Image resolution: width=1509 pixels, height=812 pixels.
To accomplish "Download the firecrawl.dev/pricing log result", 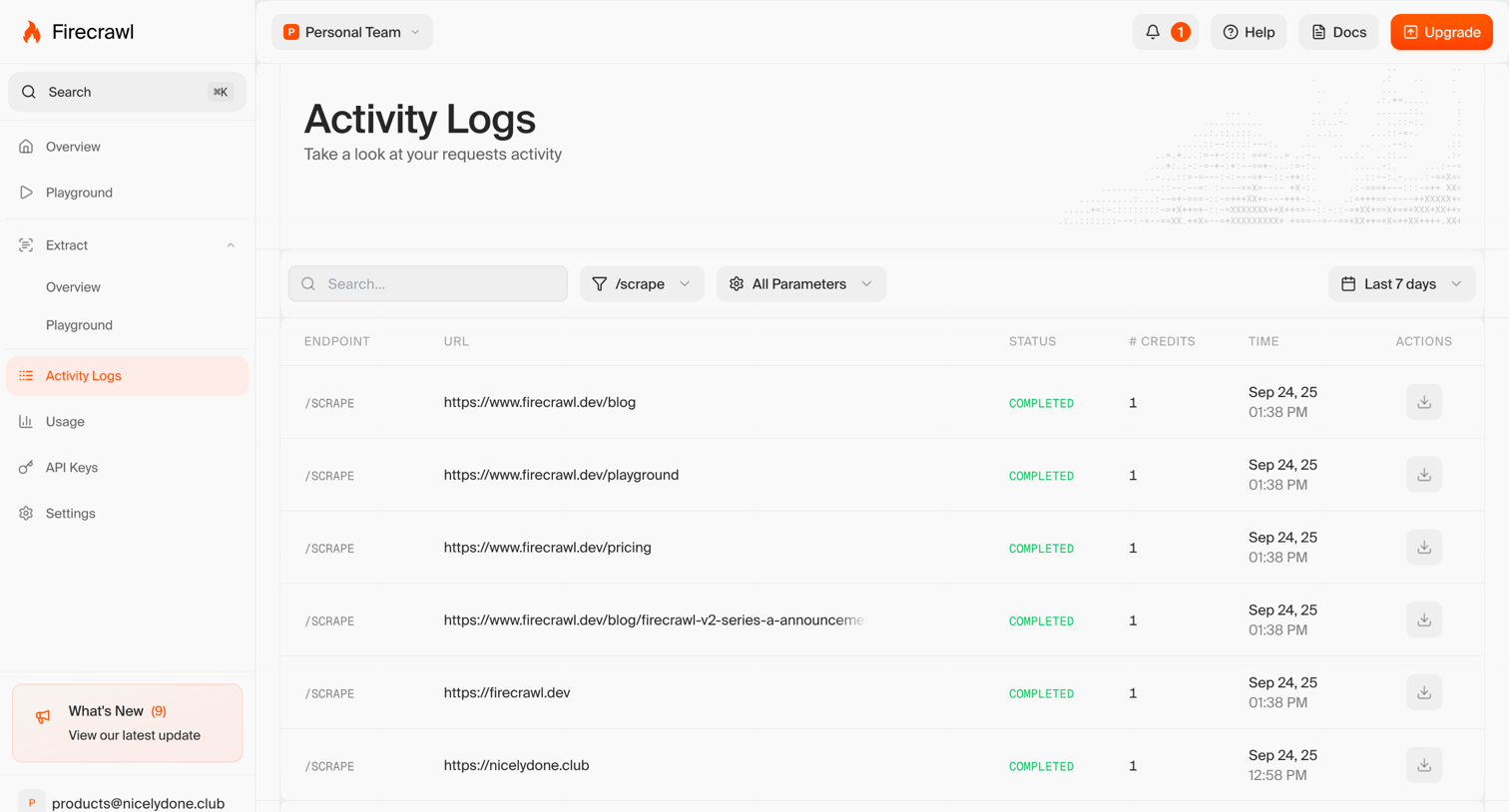I will point(1424,548).
